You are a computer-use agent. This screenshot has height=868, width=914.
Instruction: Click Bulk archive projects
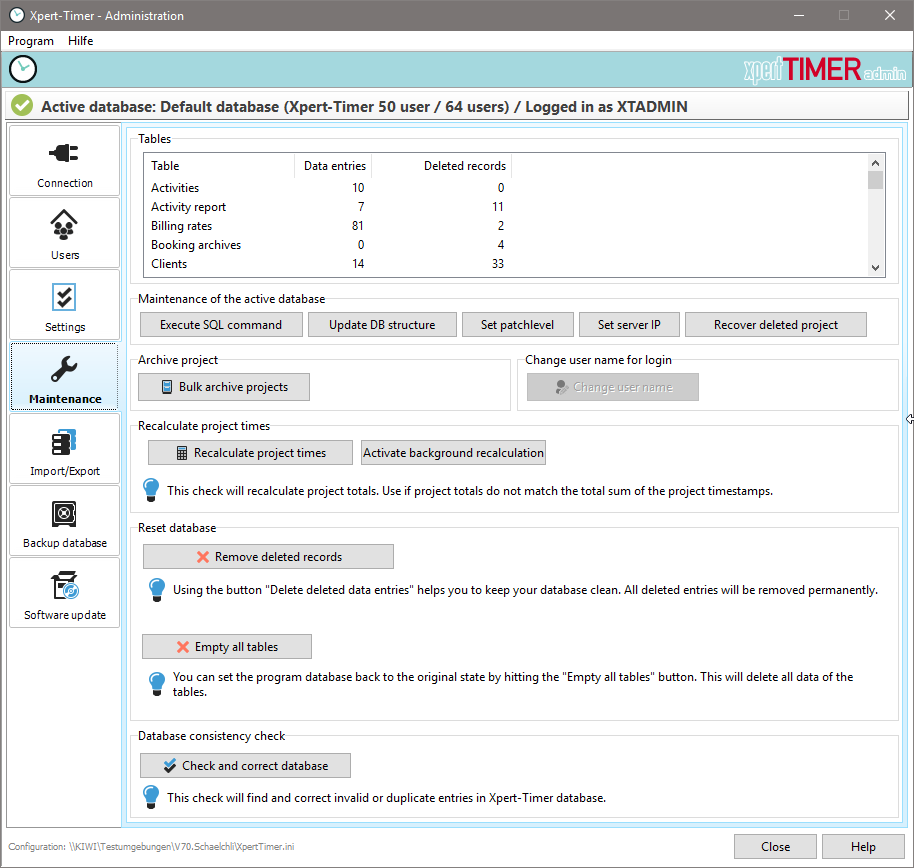click(223, 387)
